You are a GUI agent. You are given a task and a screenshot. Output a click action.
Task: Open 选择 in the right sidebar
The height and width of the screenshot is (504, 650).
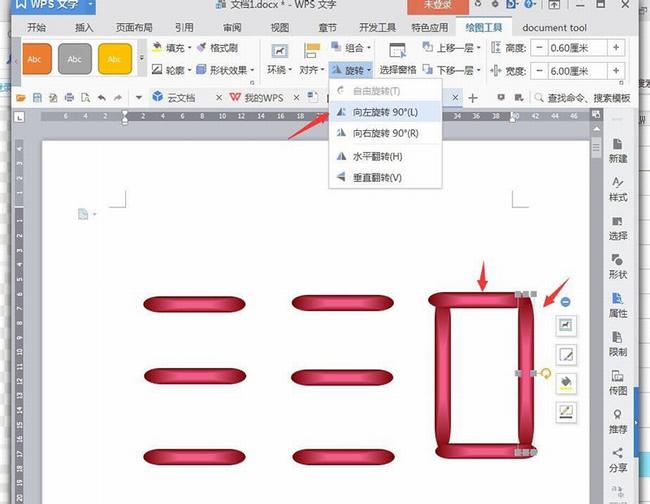pos(617,228)
